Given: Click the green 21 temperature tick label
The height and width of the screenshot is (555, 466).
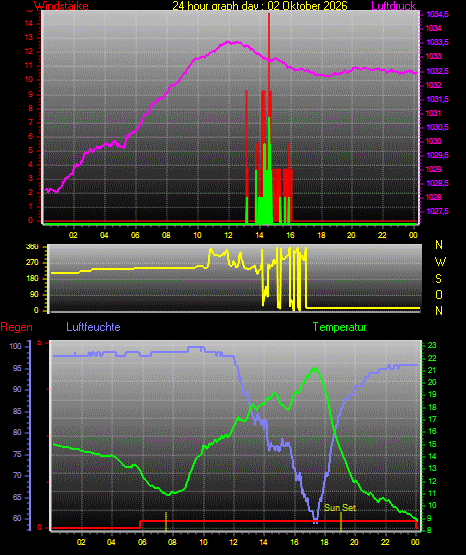Looking at the screenshot, I should click(x=432, y=370).
